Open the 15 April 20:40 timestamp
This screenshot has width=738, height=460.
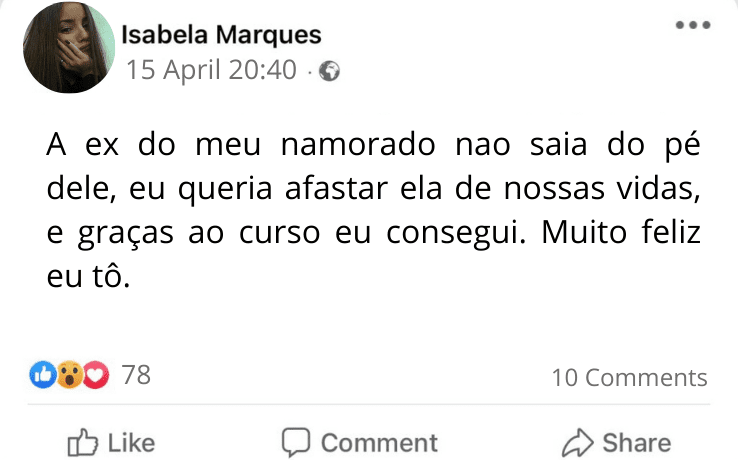click(210, 71)
